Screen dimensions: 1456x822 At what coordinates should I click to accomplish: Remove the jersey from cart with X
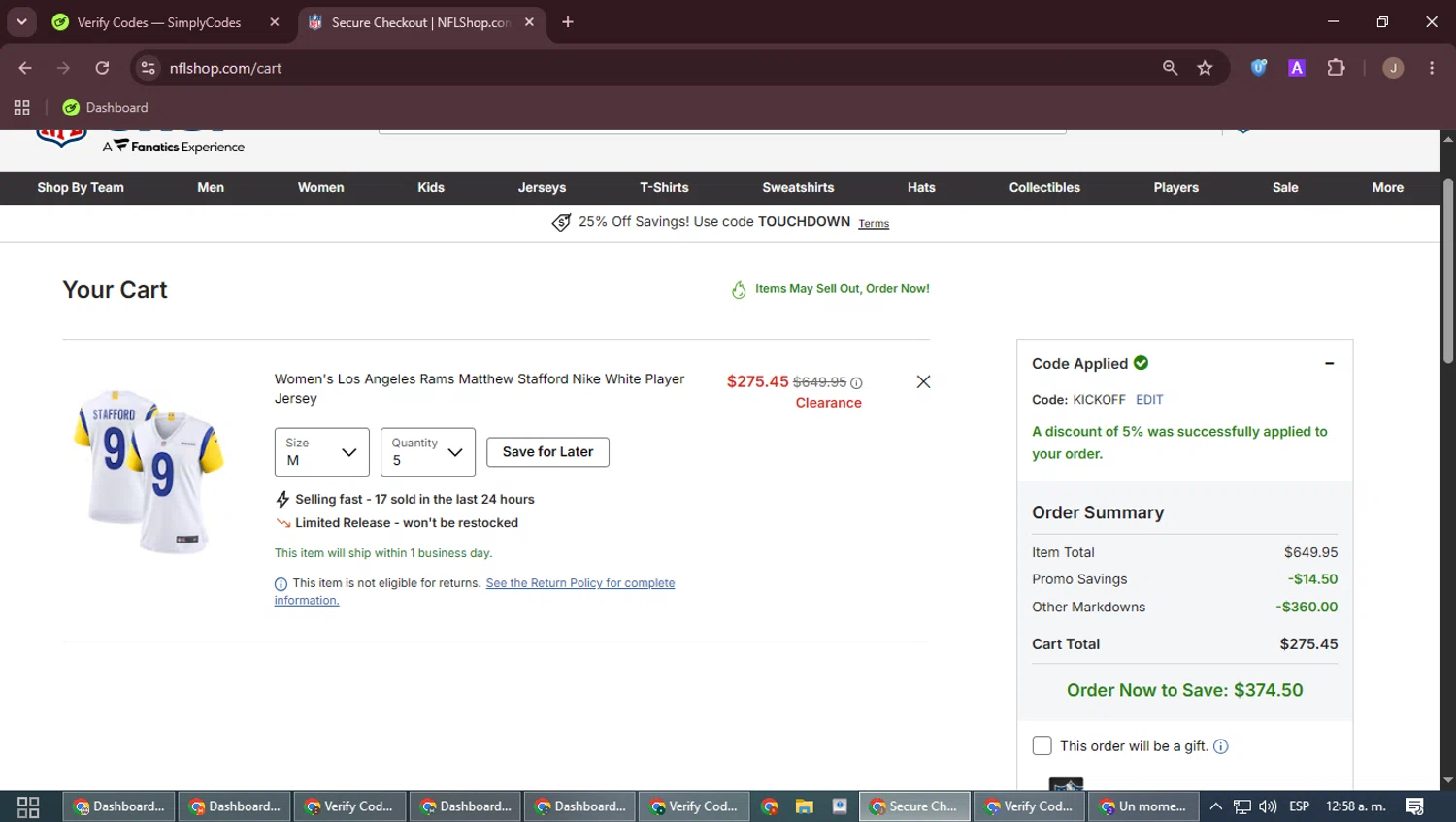923,381
